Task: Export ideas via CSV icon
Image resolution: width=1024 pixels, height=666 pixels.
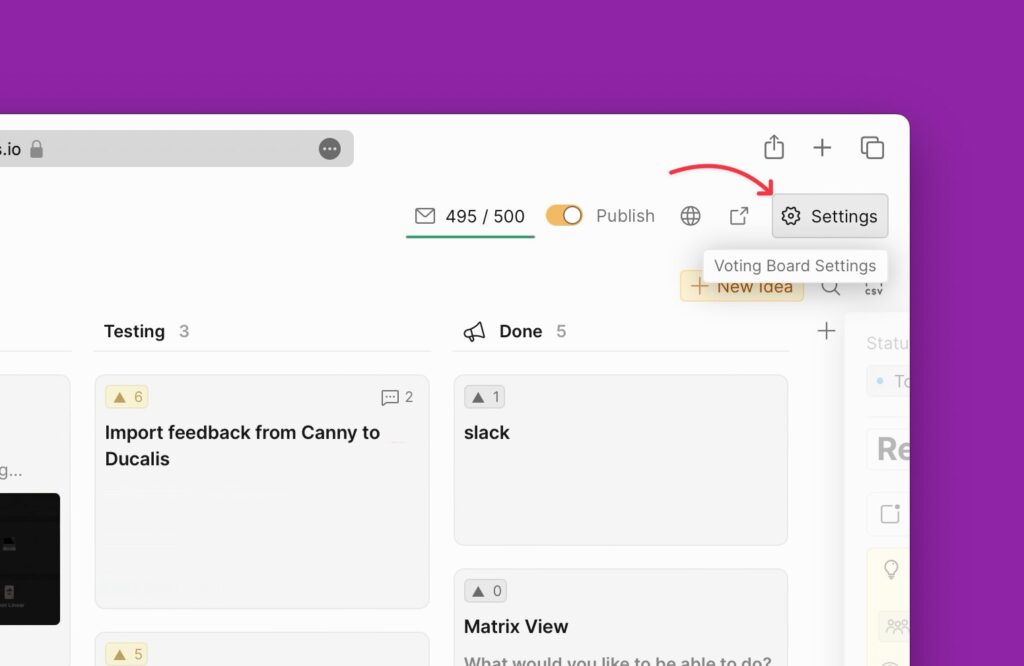Action: [x=874, y=288]
